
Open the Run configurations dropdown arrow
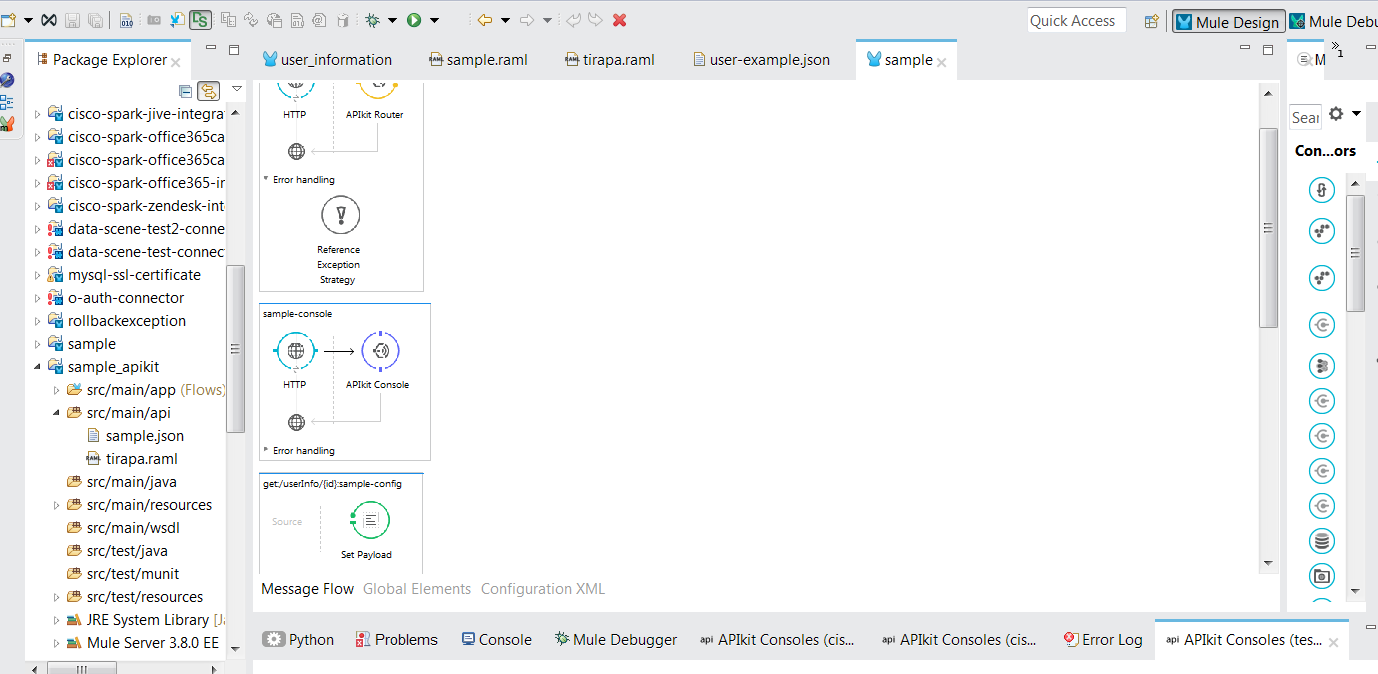[434, 20]
